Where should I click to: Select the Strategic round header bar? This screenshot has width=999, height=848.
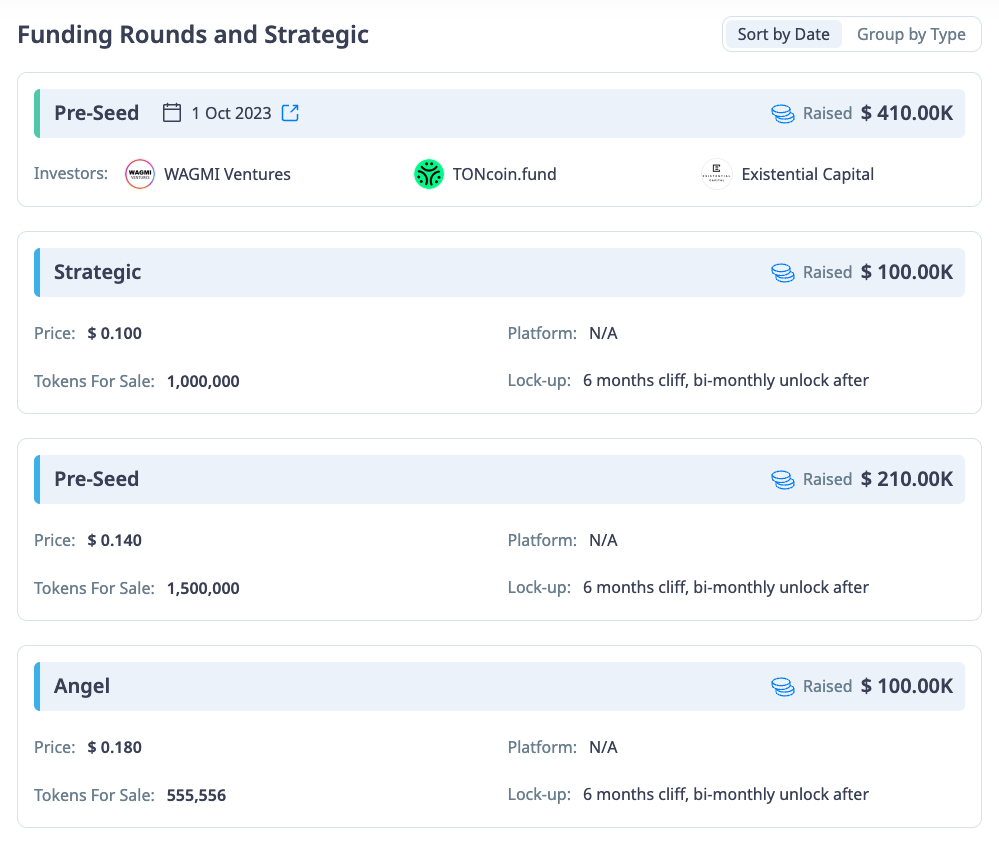pyautogui.click(x=500, y=272)
